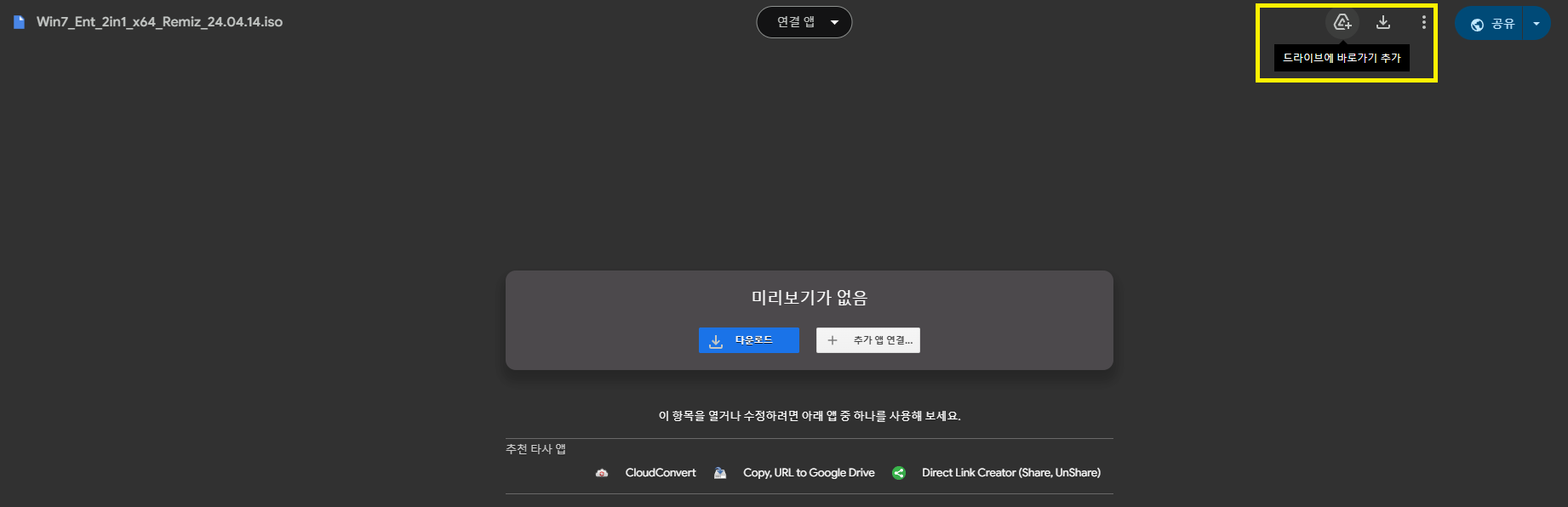Open CloudConvert app link
This screenshot has width=1568, height=507.
pos(661,473)
